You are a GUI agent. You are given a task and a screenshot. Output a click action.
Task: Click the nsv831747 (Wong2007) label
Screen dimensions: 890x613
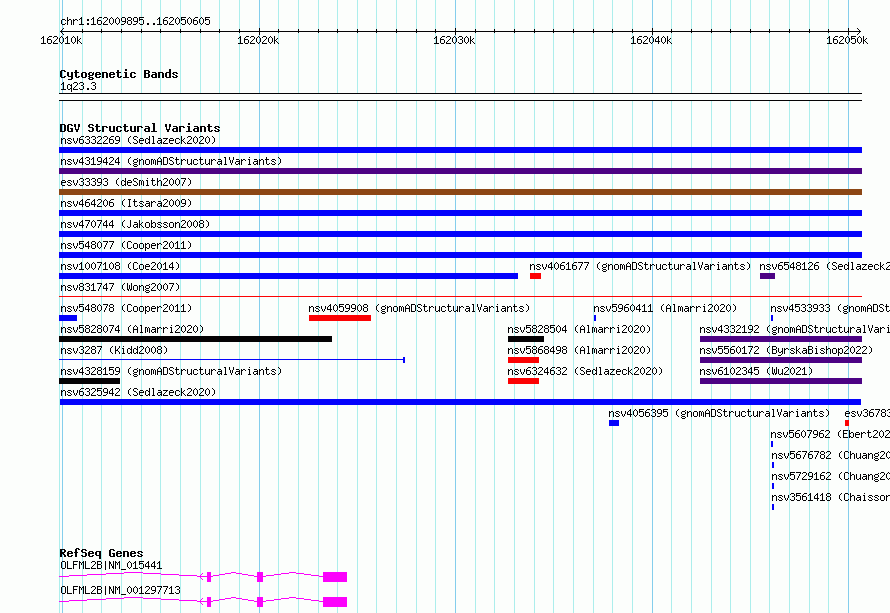pyautogui.click(x=120, y=287)
